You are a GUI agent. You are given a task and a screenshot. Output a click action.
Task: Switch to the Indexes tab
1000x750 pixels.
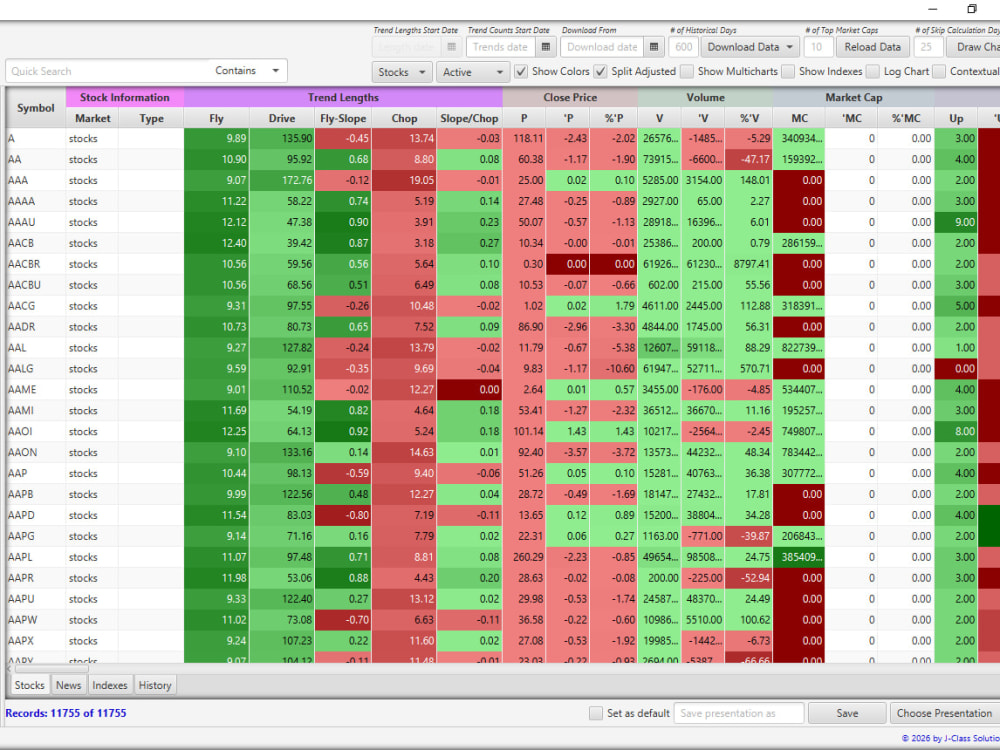coord(110,685)
